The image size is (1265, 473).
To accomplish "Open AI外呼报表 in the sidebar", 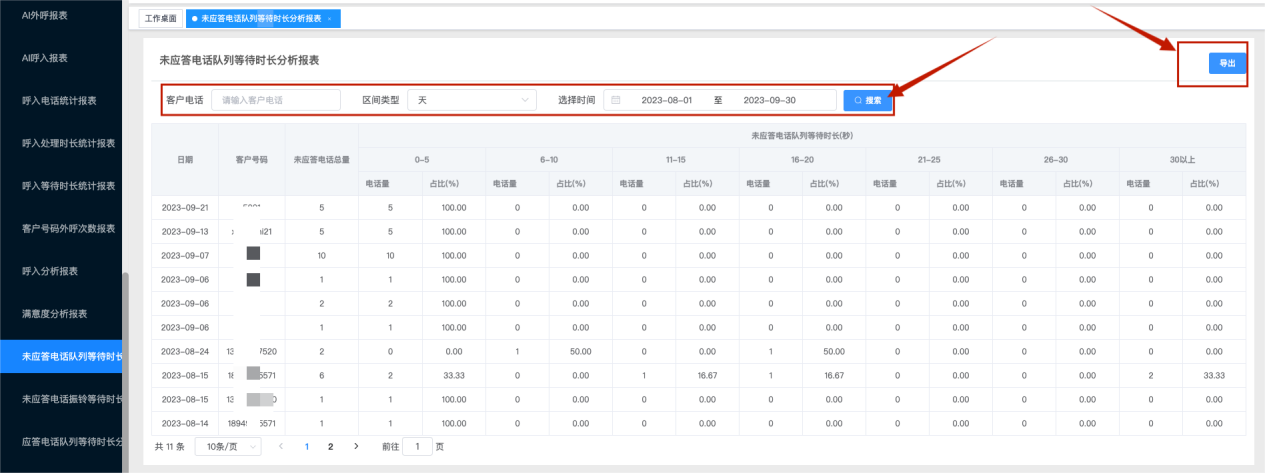I will click(x=44, y=15).
